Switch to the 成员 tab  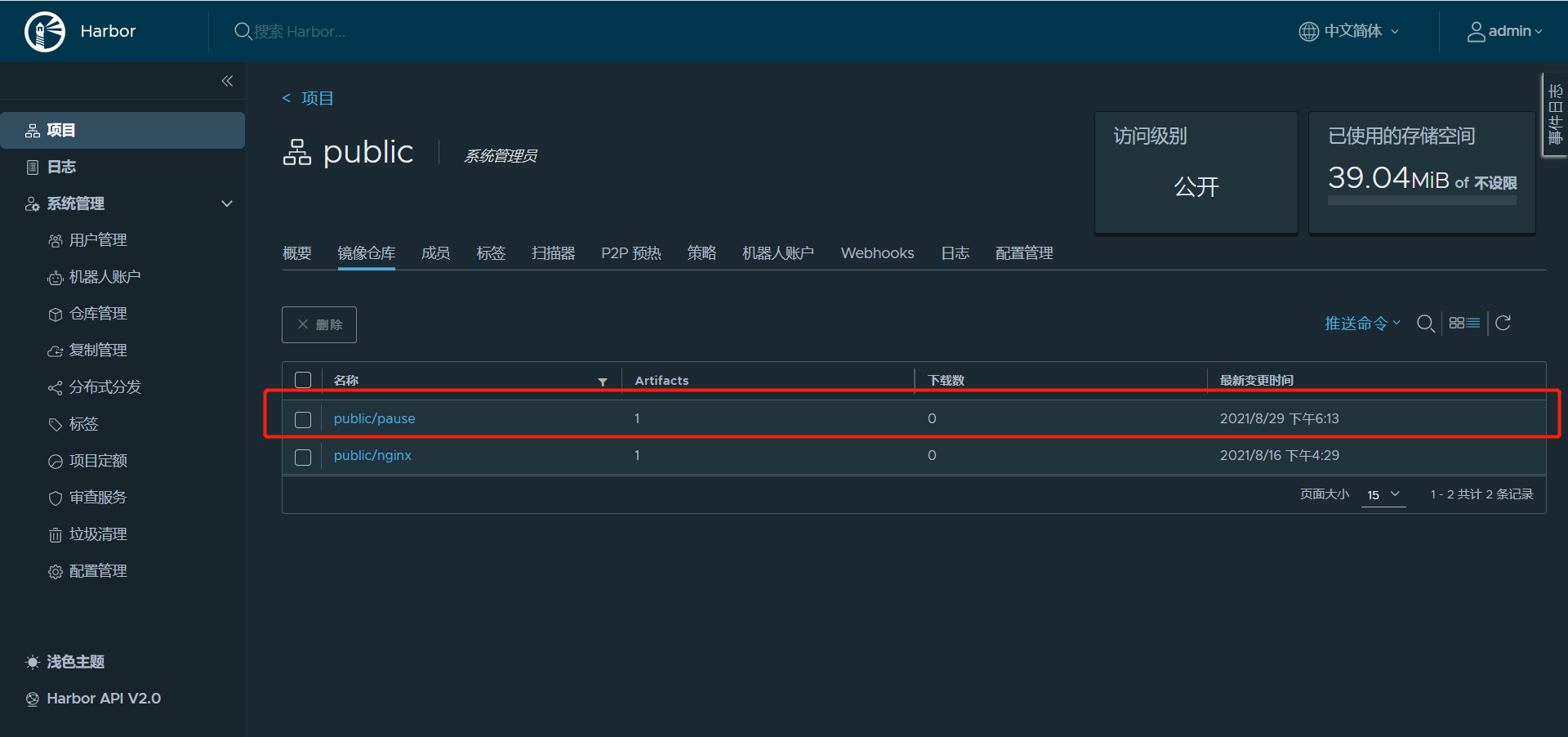(x=436, y=253)
